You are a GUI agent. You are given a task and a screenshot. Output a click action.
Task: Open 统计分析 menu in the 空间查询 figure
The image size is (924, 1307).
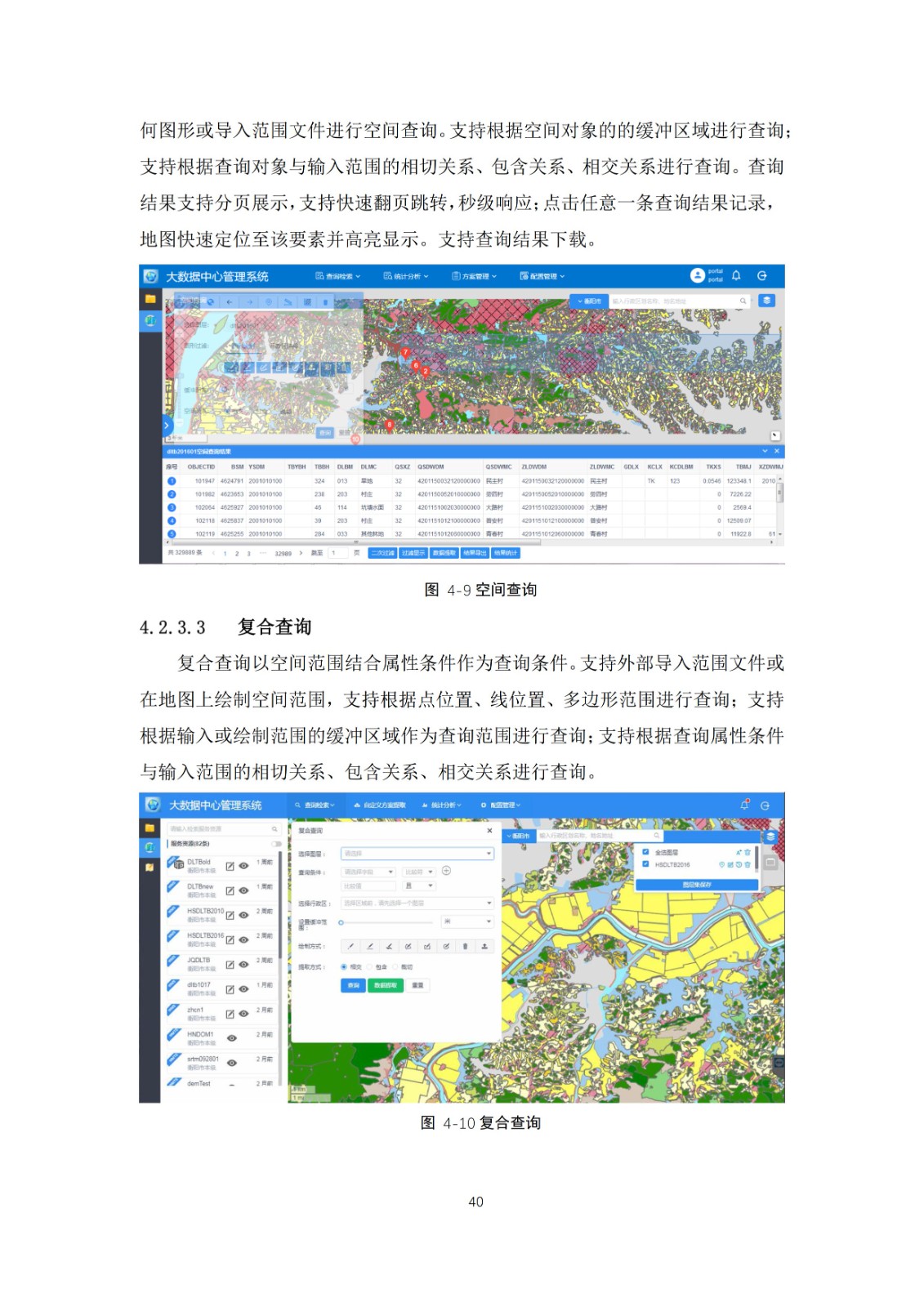click(x=406, y=276)
